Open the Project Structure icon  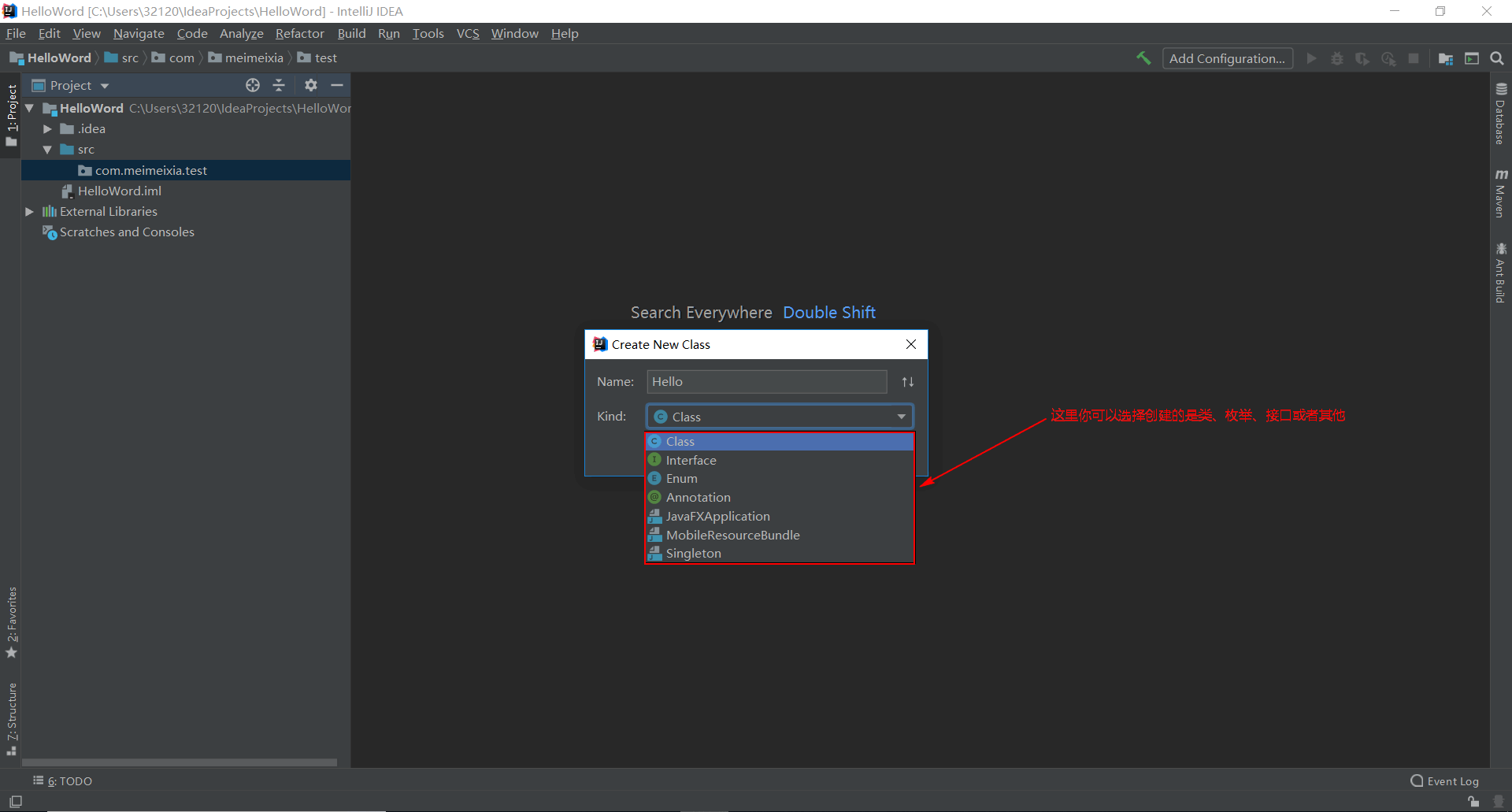[x=1446, y=58]
